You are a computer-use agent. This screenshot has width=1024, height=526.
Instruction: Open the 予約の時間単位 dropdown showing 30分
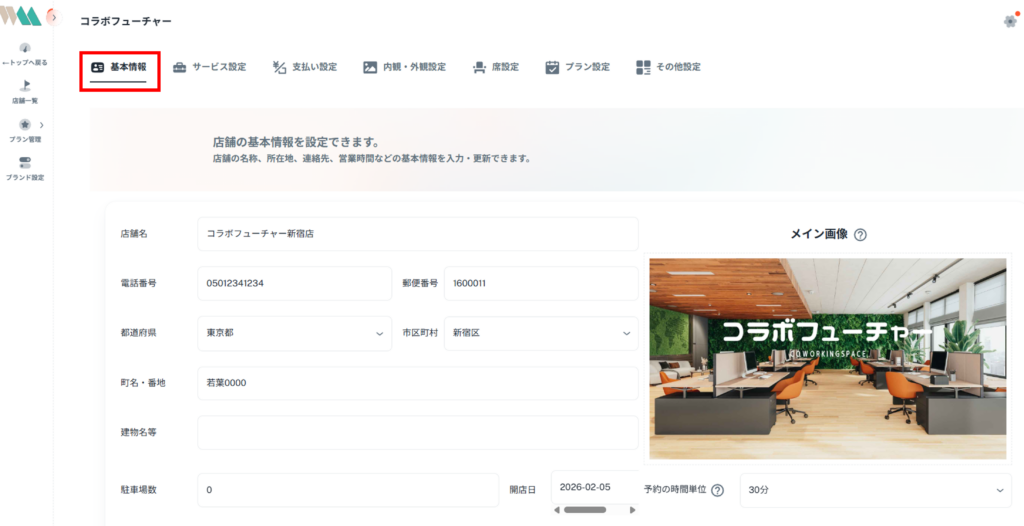(x=875, y=490)
